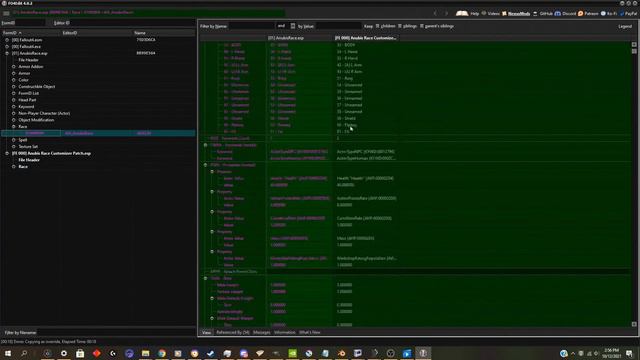Switch to the Messages tab

tap(262, 332)
